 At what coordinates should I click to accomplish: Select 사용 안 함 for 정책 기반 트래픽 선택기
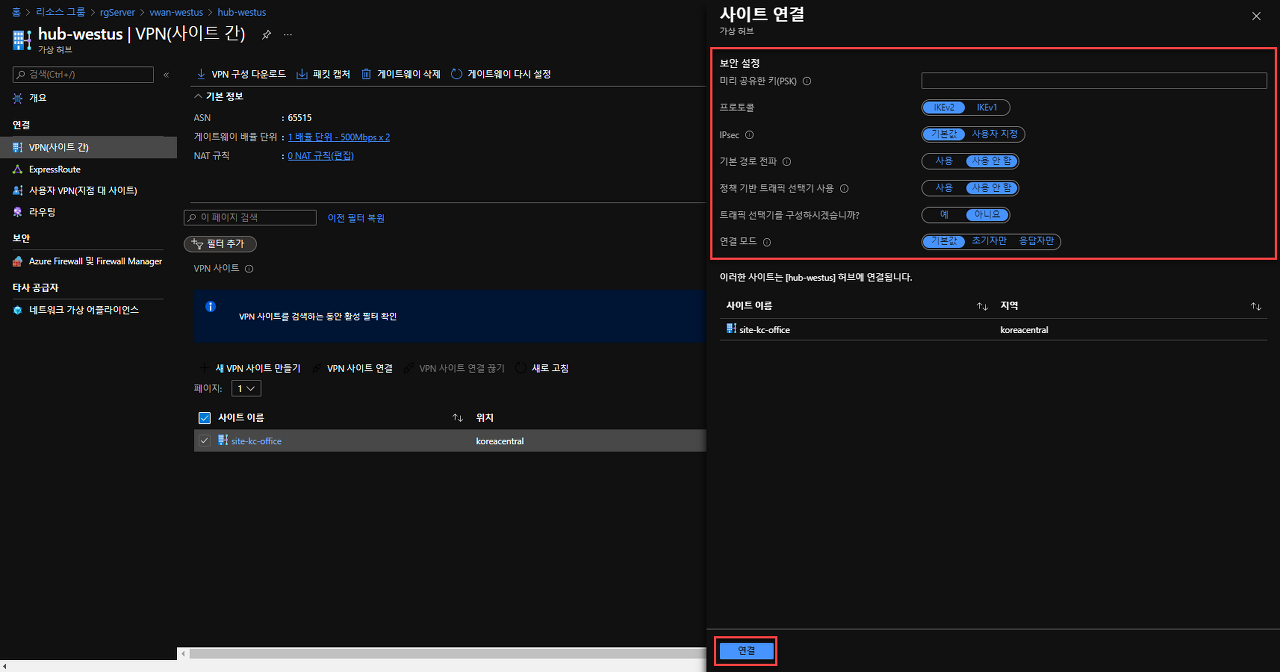[x=992, y=188]
